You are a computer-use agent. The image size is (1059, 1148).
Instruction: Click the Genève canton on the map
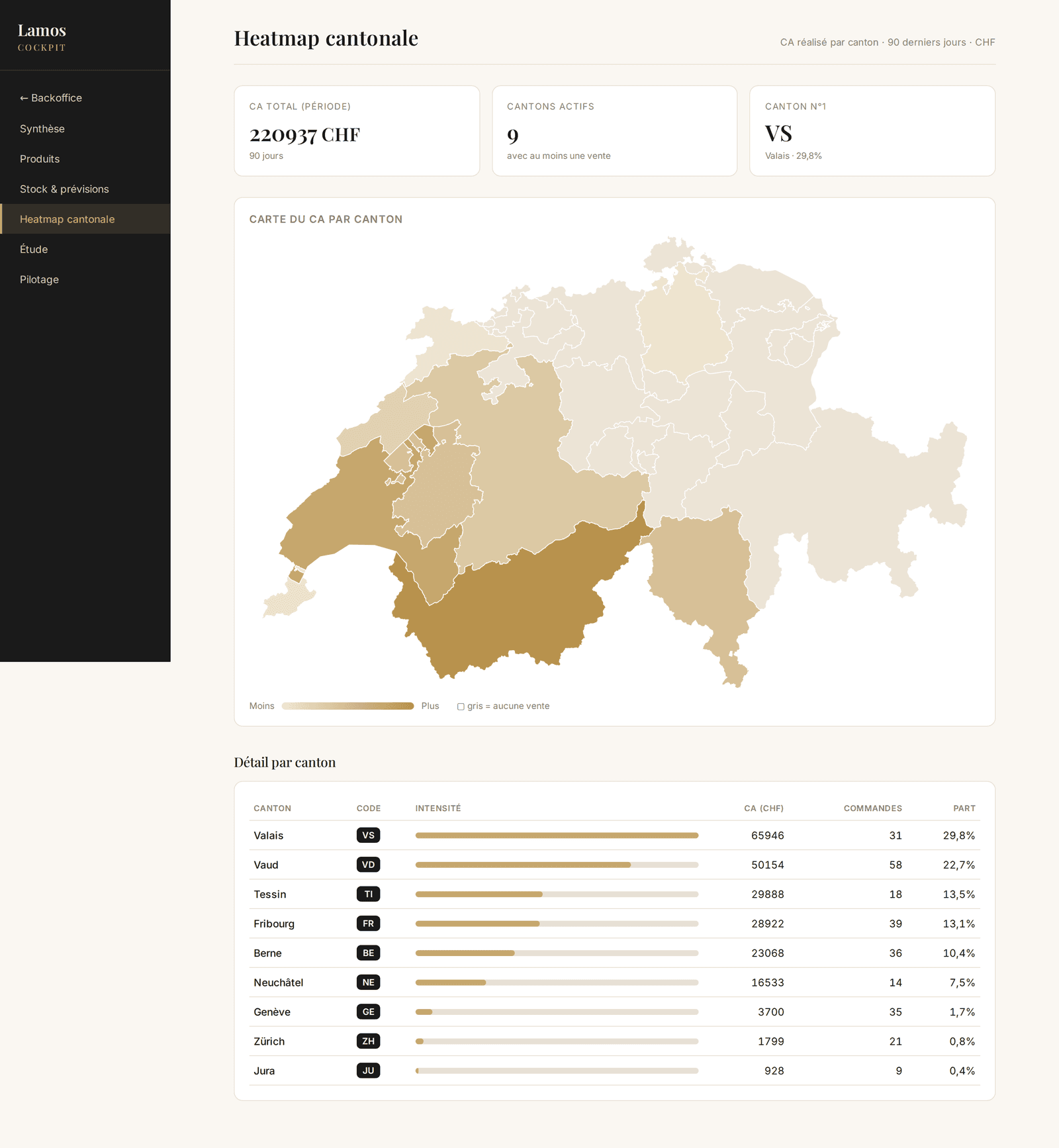point(288,599)
